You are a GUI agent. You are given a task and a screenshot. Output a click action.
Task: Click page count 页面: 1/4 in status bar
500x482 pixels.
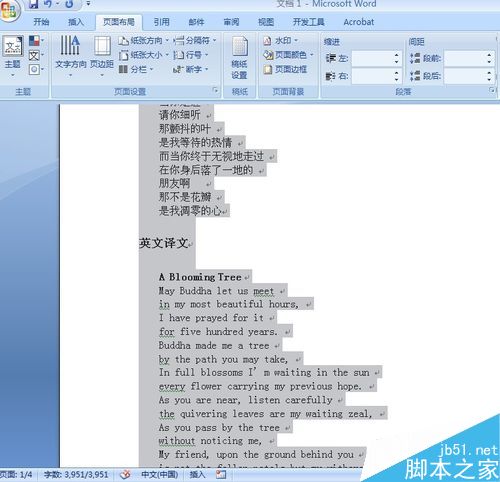tap(16, 475)
